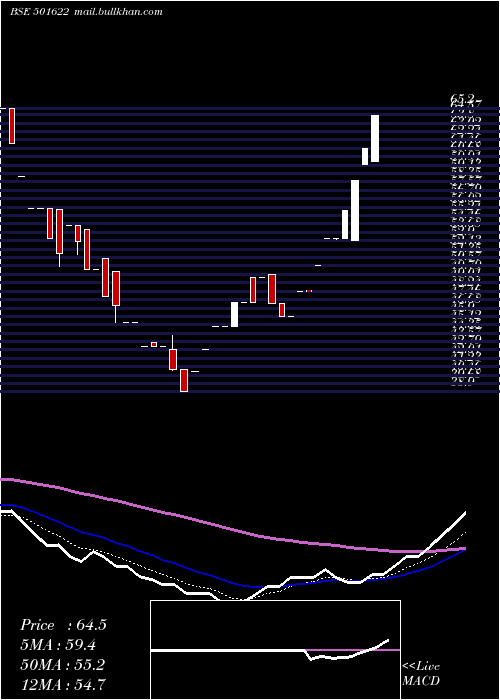Click inside the MACD indicator panel
The height and width of the screenshot is (700, 500).
click(275, 650)
